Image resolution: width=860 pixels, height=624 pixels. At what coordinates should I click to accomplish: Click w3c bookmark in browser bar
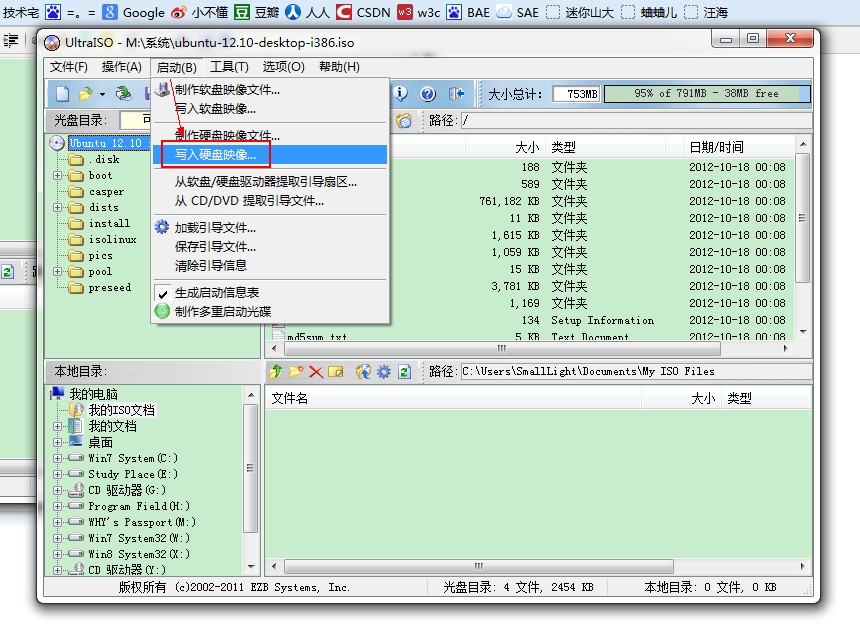(418, 12)
